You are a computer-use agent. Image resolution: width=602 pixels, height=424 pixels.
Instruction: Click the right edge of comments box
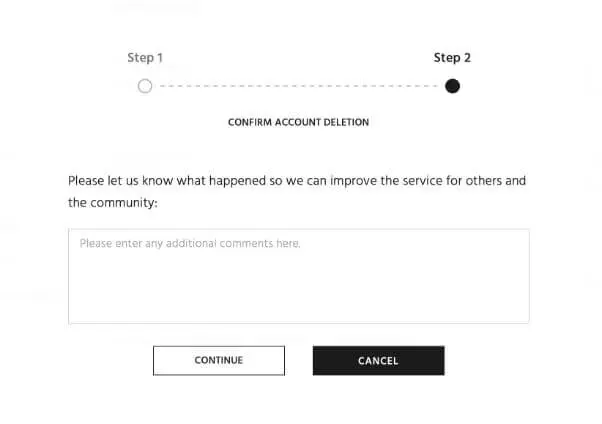point(529,276)
